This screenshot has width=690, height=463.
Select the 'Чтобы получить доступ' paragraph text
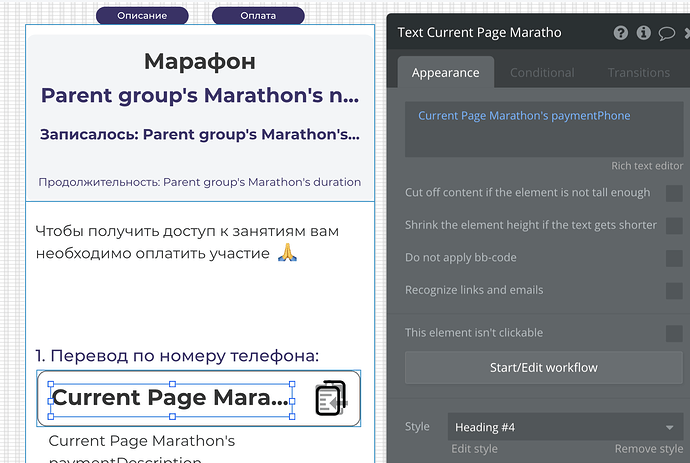[x=187, y=242]
